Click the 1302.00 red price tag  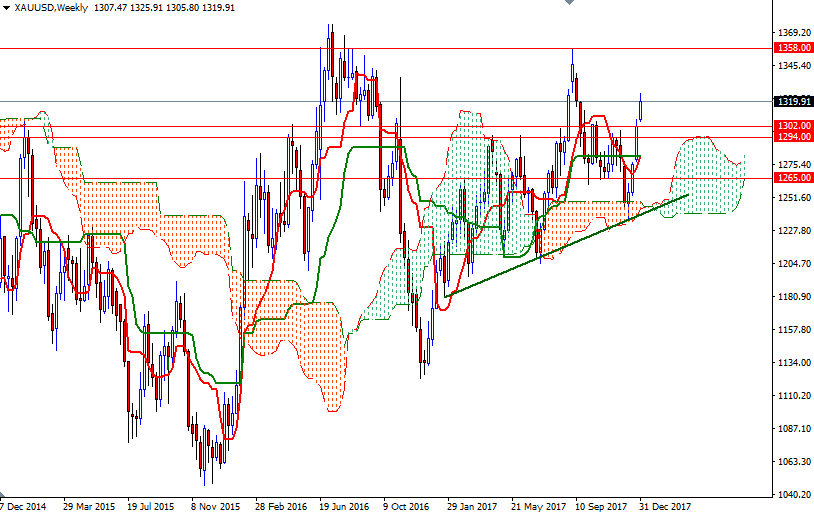coord(793,126)
